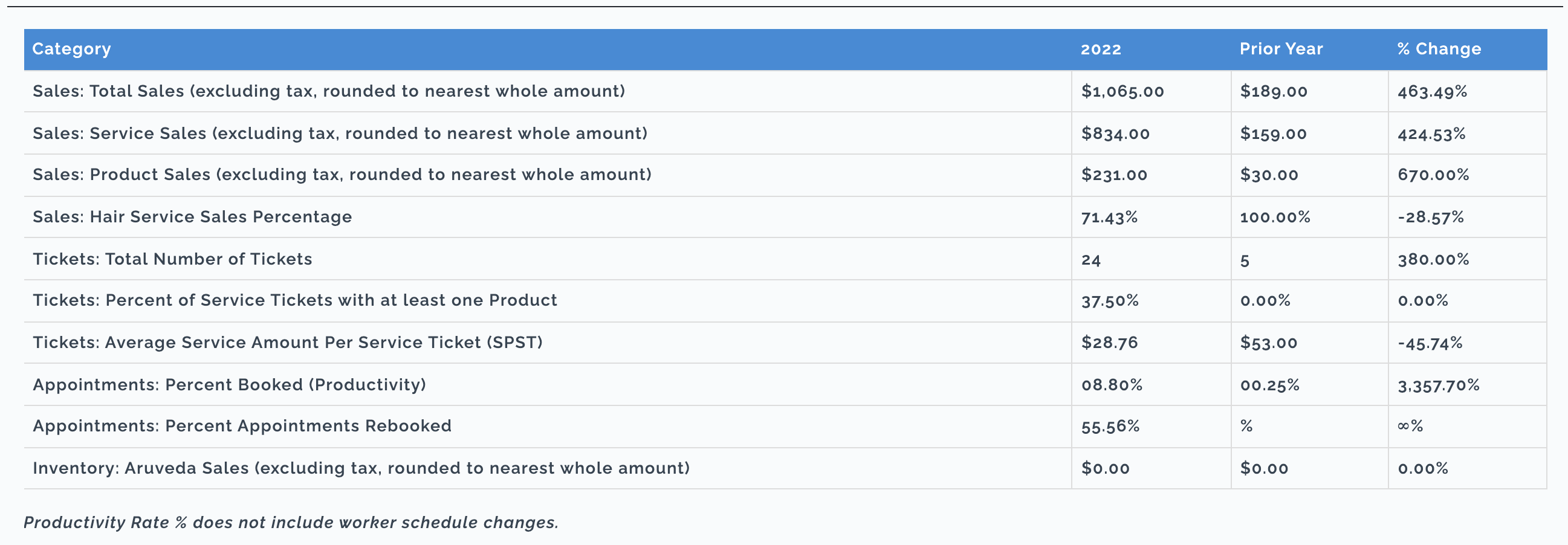Viewport: 1568px width, 545px height.
Task: Select the Product Sales row label
Action: [x=342, y=175]
